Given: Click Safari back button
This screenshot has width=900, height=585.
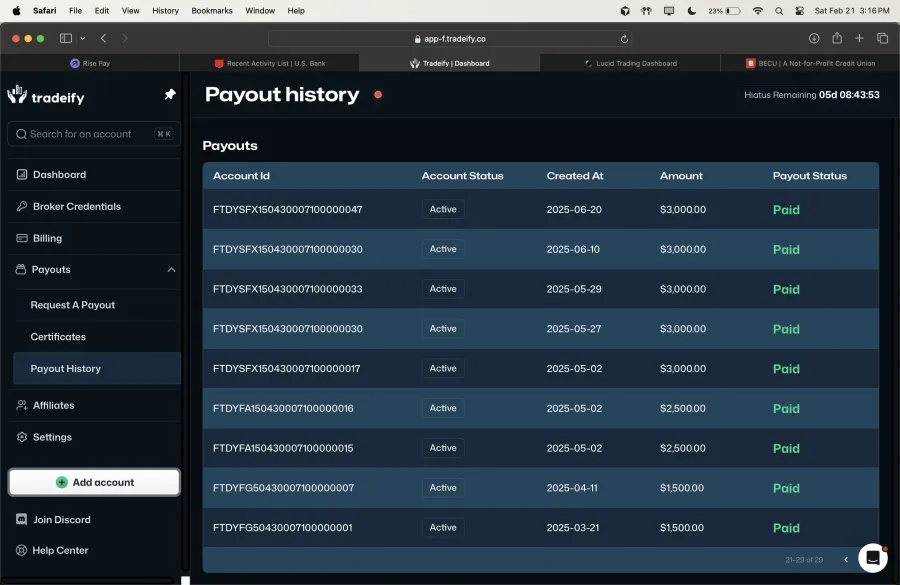Looking at the screenshot, I should 103,38.
